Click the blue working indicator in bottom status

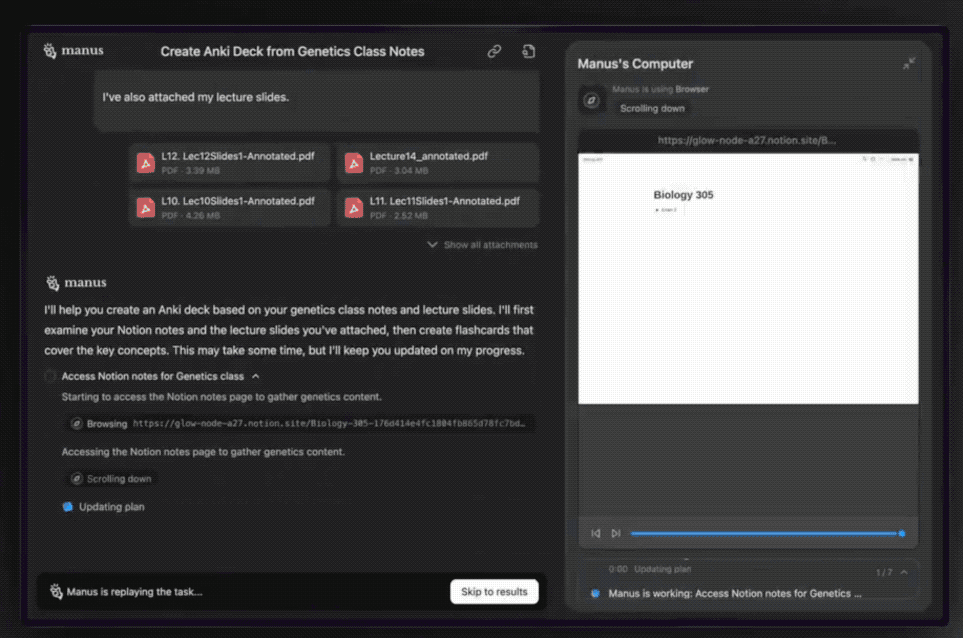tap(595, 593)
